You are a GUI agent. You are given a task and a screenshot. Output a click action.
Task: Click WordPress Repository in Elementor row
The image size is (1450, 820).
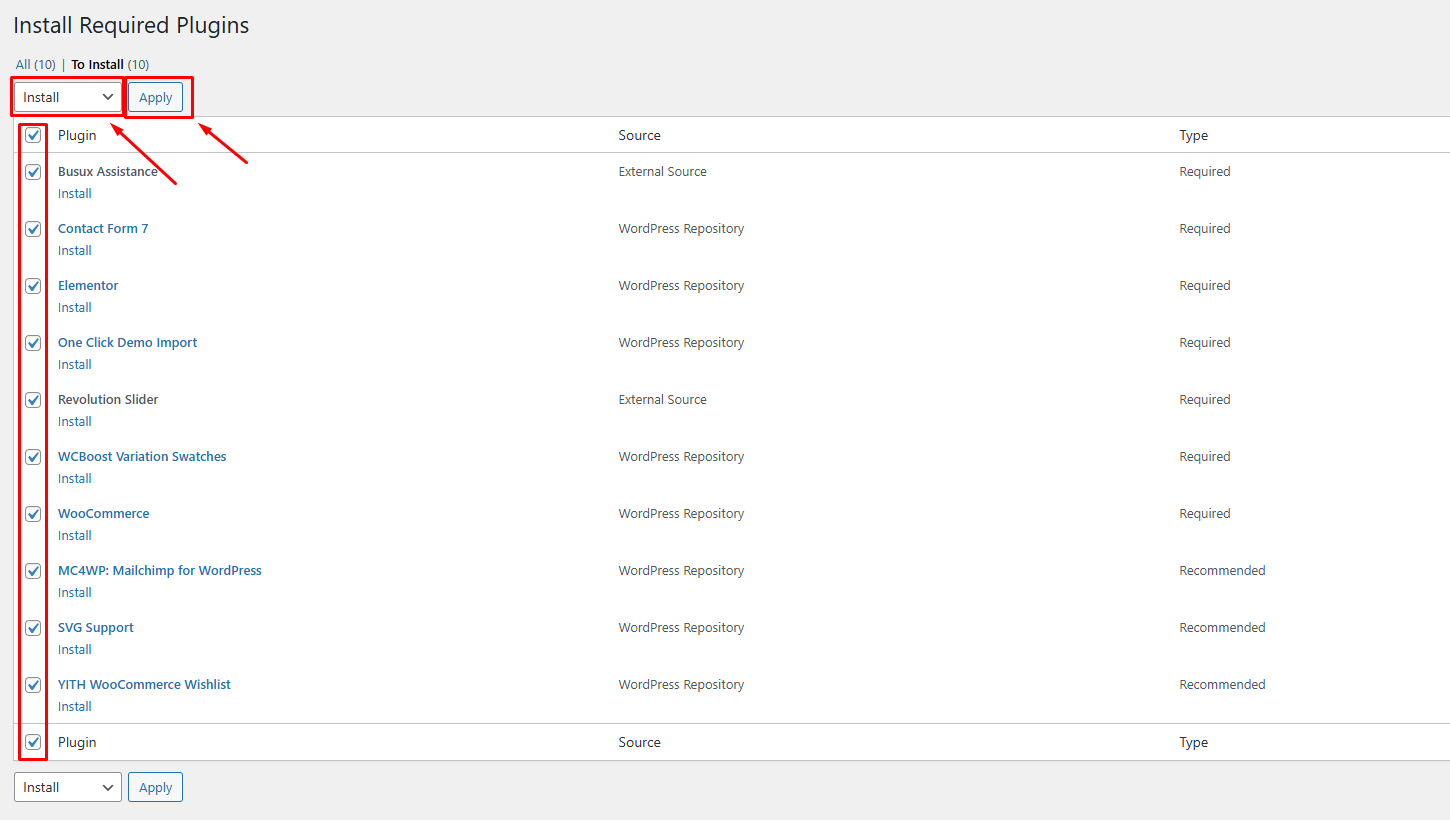pos(682,286)
